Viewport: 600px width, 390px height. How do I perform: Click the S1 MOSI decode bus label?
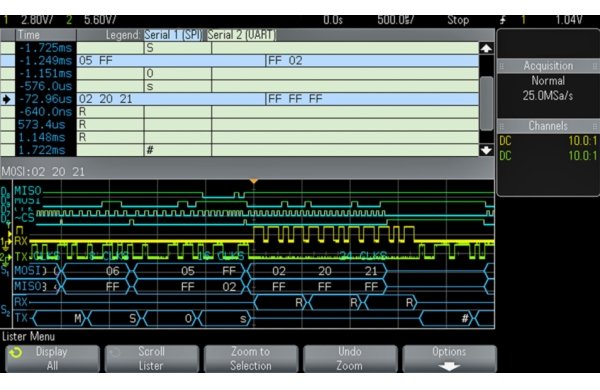(x=27, y=271)
